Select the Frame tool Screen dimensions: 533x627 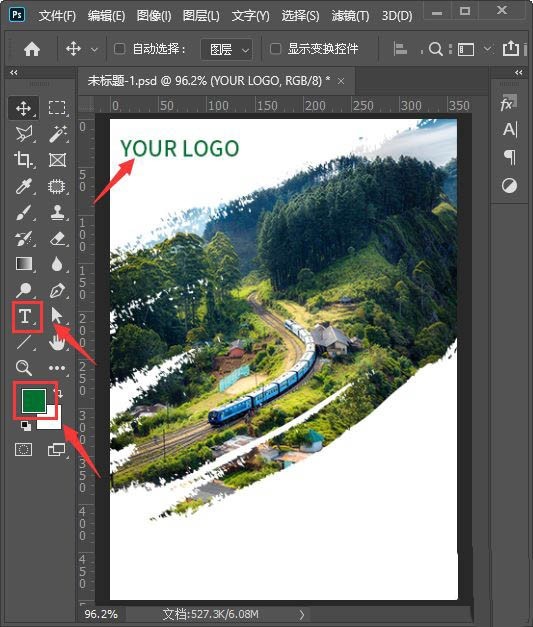(57, 160)
